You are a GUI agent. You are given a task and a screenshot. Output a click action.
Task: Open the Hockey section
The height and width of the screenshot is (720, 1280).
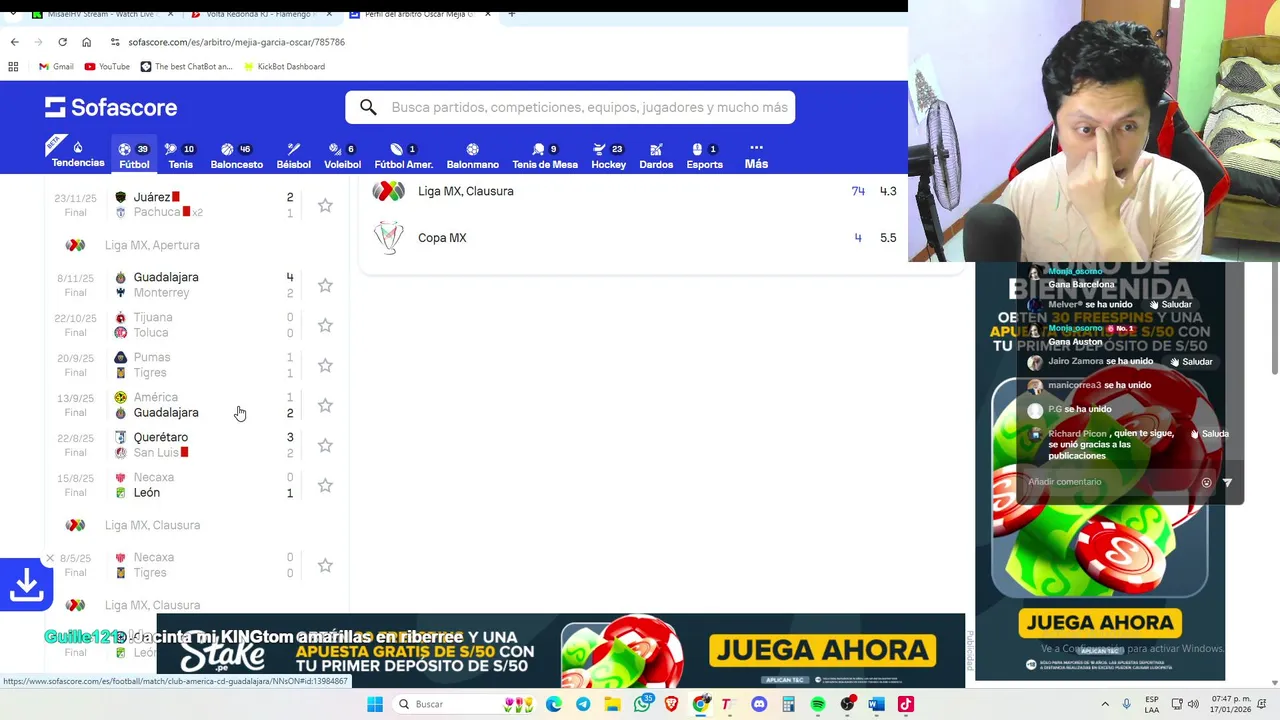coord(608,155)
